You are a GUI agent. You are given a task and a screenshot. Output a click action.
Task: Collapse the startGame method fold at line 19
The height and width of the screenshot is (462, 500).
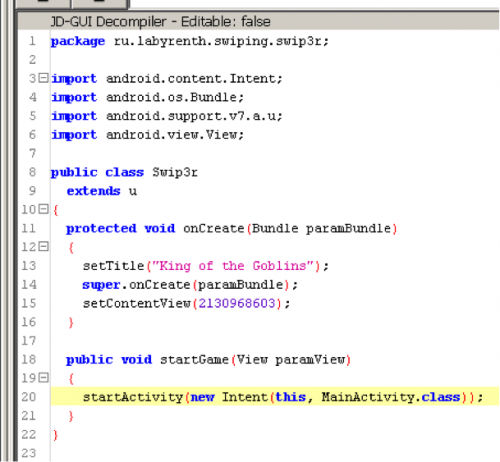point(43,377)
